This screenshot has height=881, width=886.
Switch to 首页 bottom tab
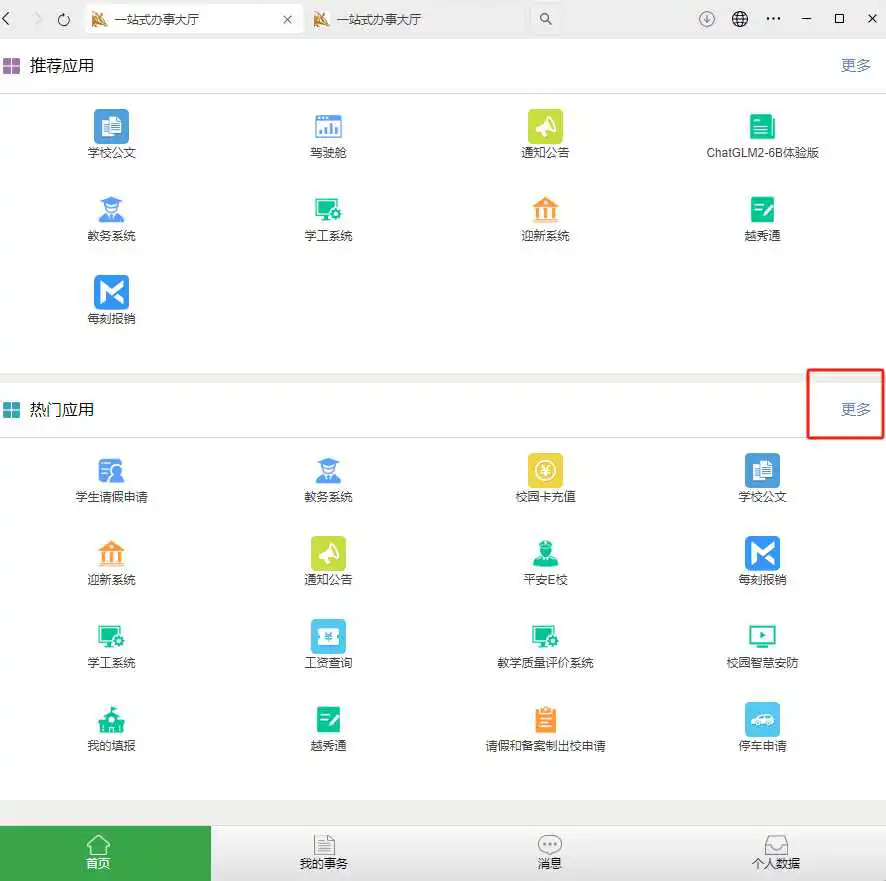pos(105,853)
